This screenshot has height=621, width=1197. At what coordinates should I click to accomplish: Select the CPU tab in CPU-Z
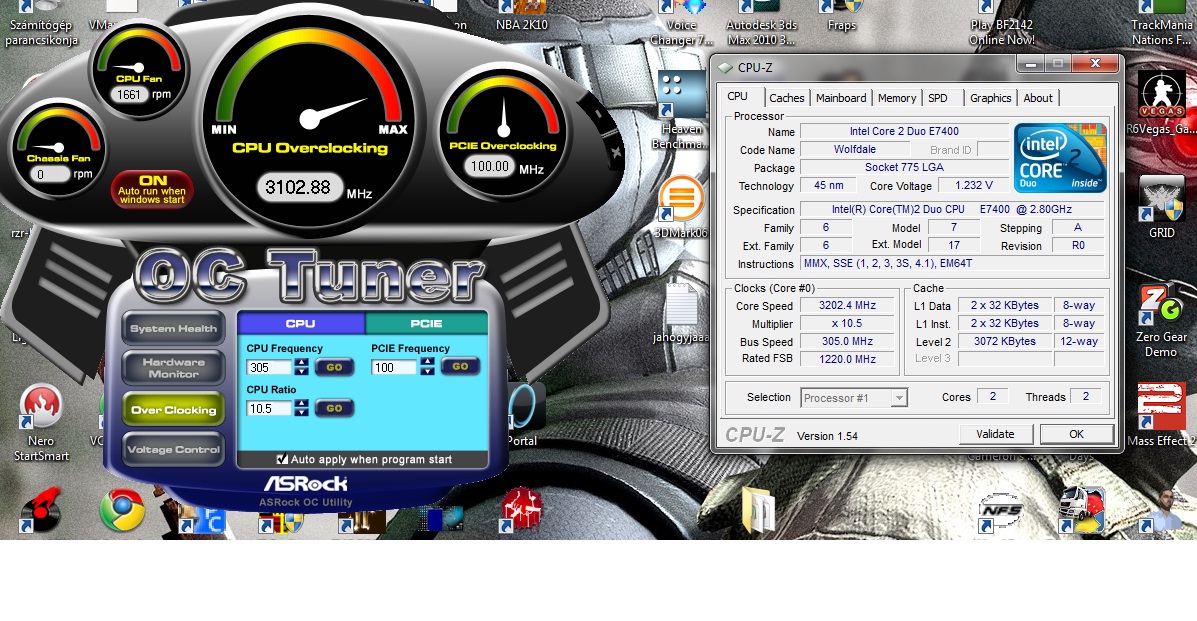click(738, 96)
